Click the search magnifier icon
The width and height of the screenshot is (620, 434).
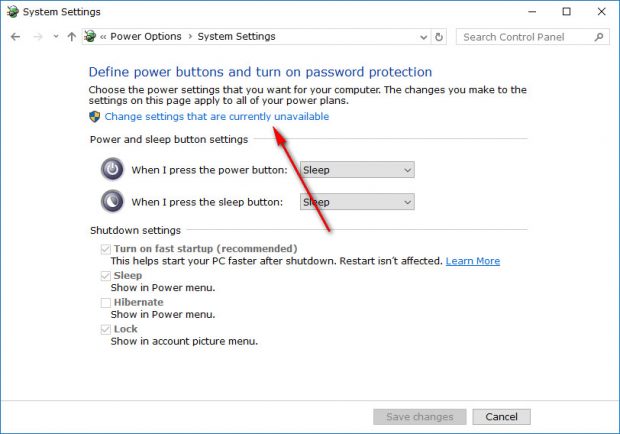tap(599, 37)
